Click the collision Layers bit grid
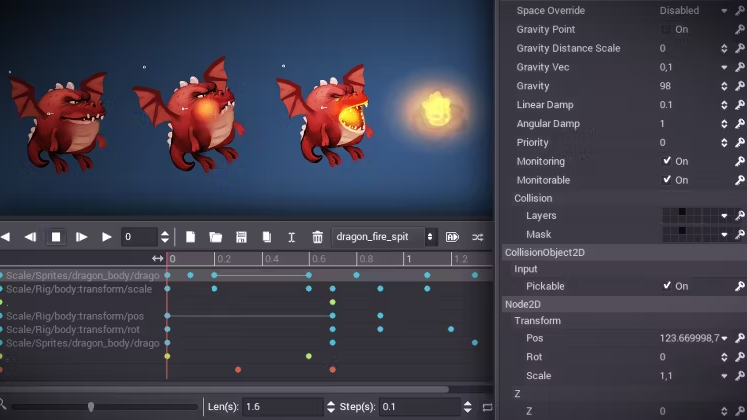The height and width of the screenshot is (420, 747). 690,216
